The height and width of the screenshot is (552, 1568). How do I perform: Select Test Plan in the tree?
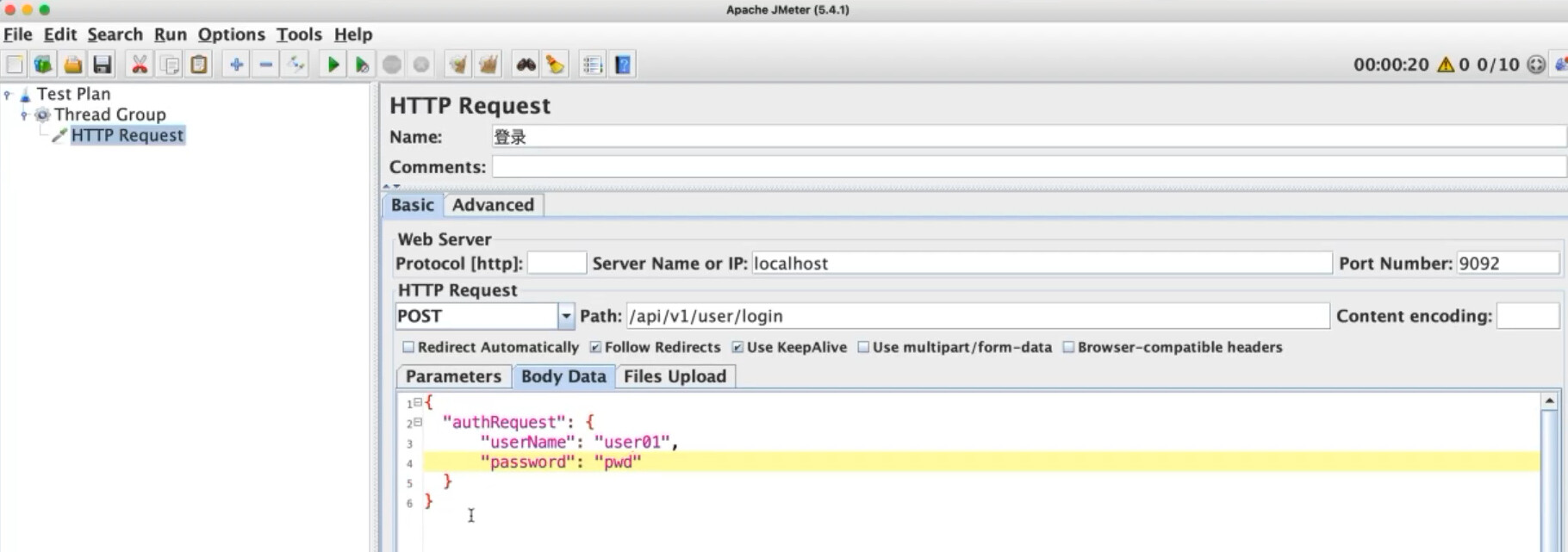(74, 94)
